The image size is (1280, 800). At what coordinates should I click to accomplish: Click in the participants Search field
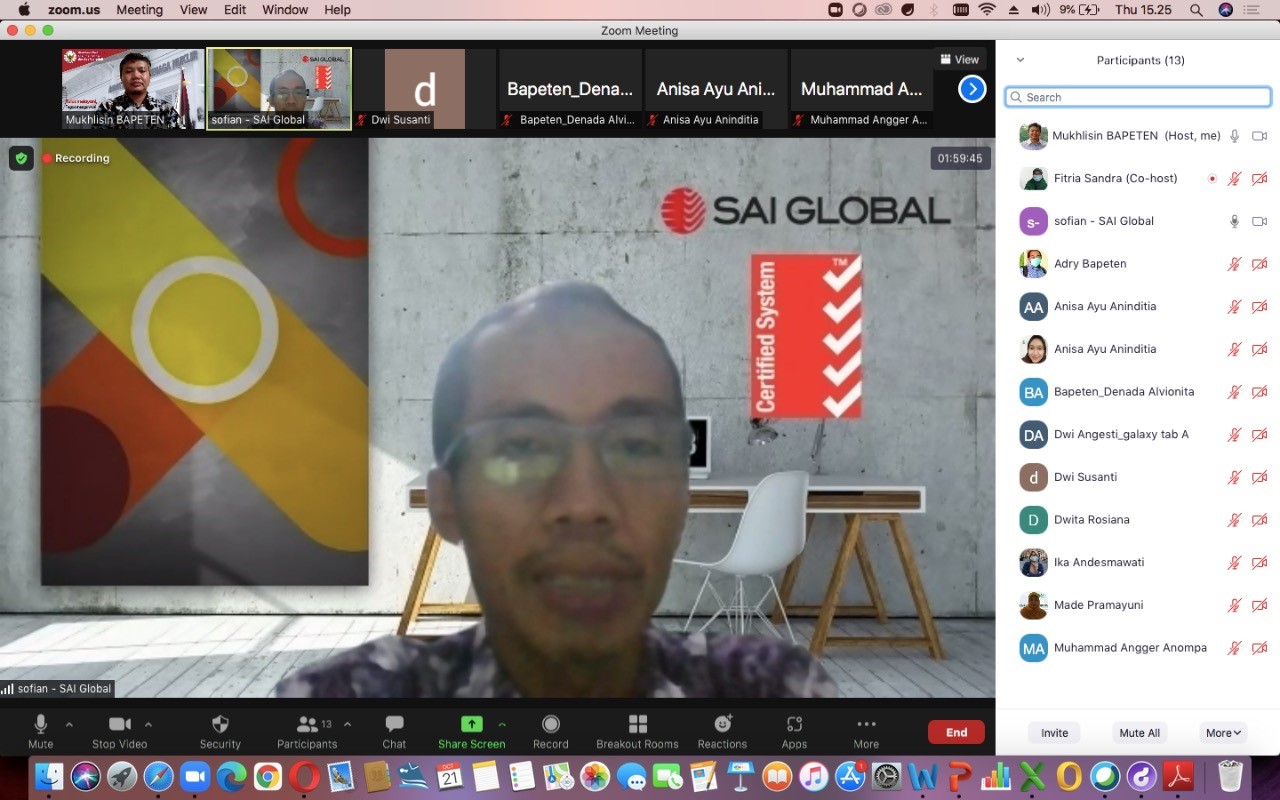click(x=1138, y=97)
